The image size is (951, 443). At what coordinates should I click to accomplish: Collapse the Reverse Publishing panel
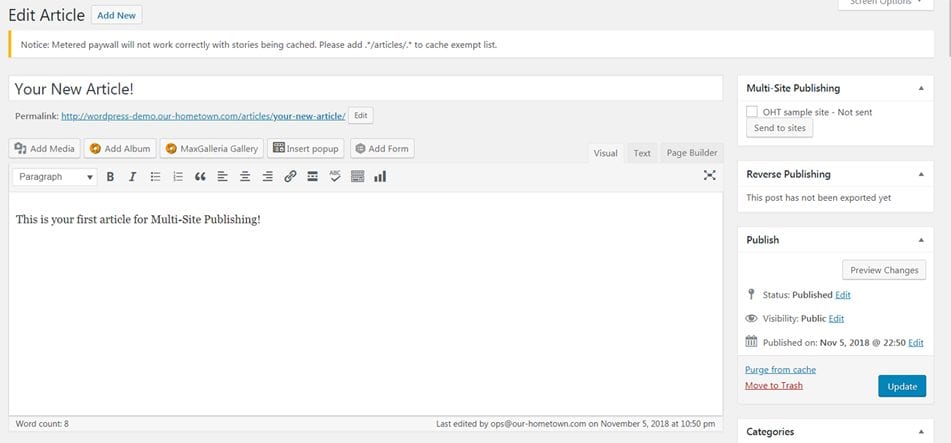pos(921,174)
